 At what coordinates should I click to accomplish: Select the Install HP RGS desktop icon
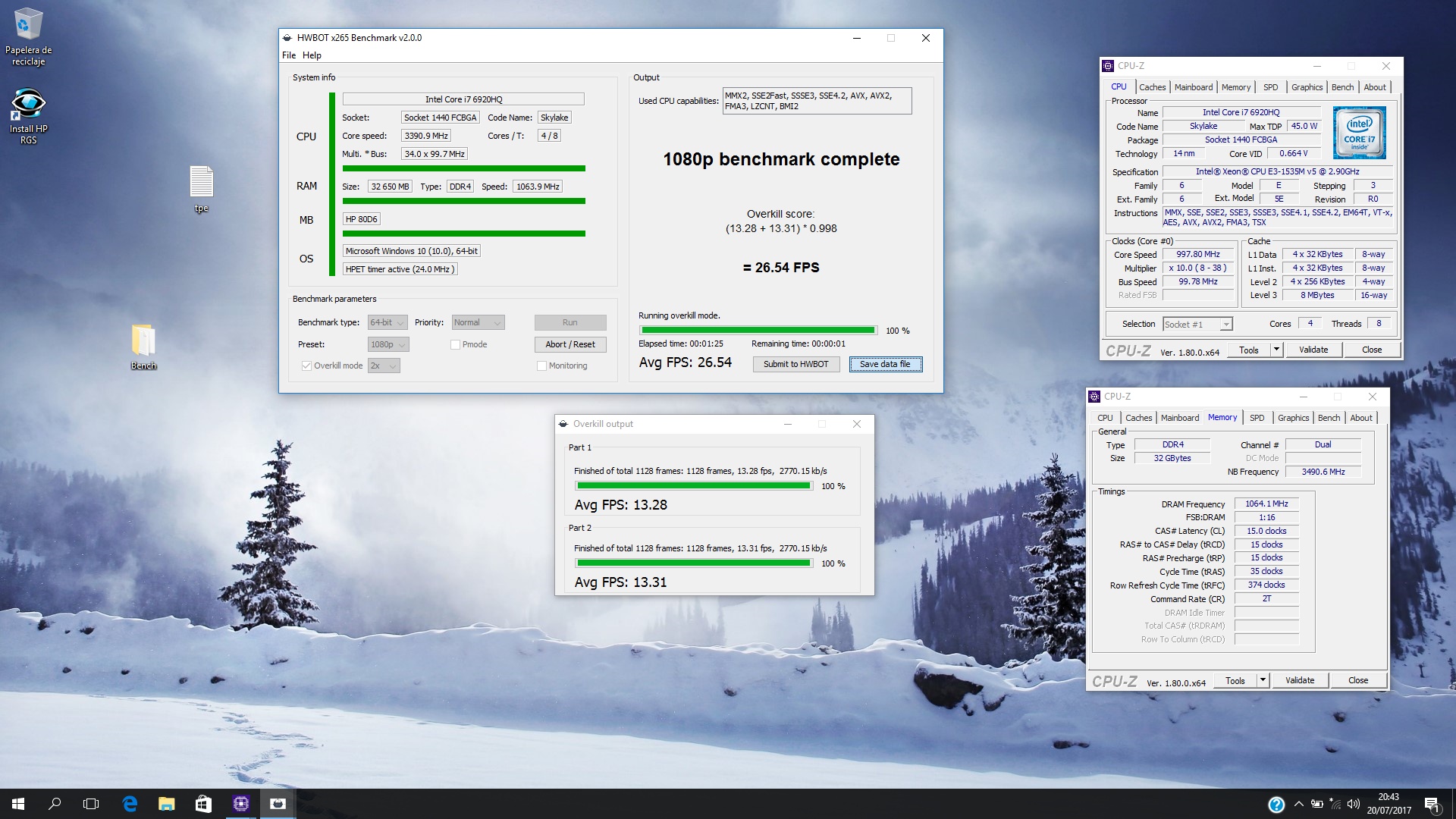pyautogui.click(x=28, y=115)
